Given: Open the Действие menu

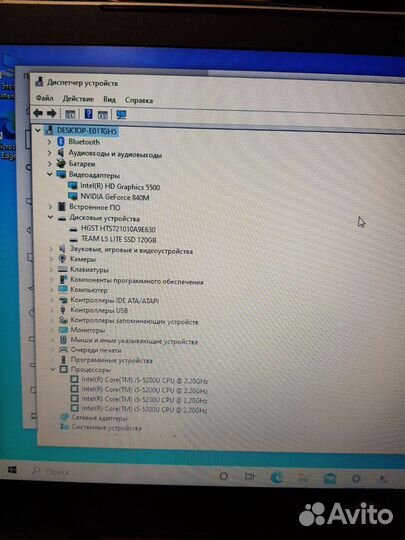Looking at the screenshot, I should (78, 99).
